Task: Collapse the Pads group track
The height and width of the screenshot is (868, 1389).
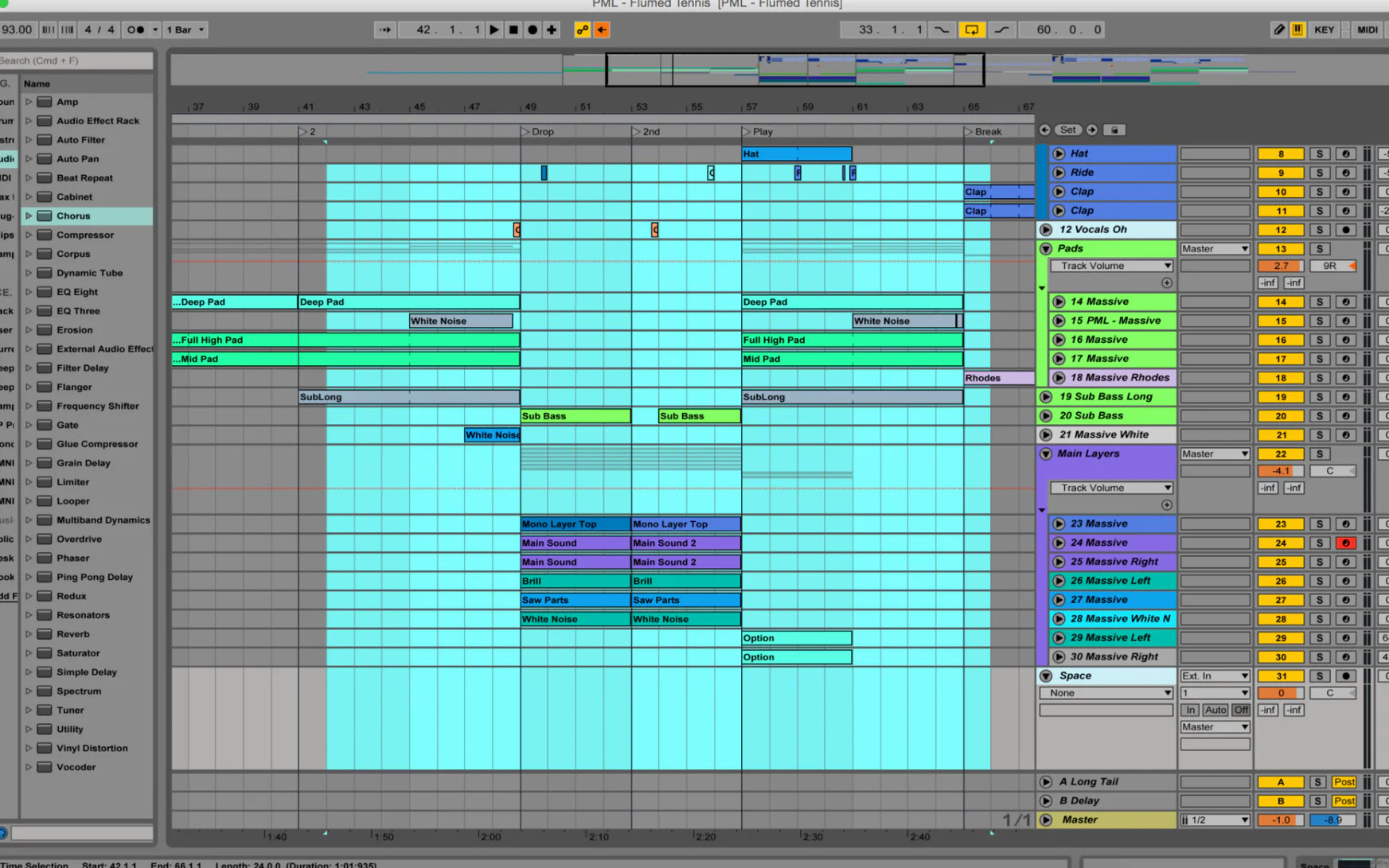Action: click(x=1046, y=249)
